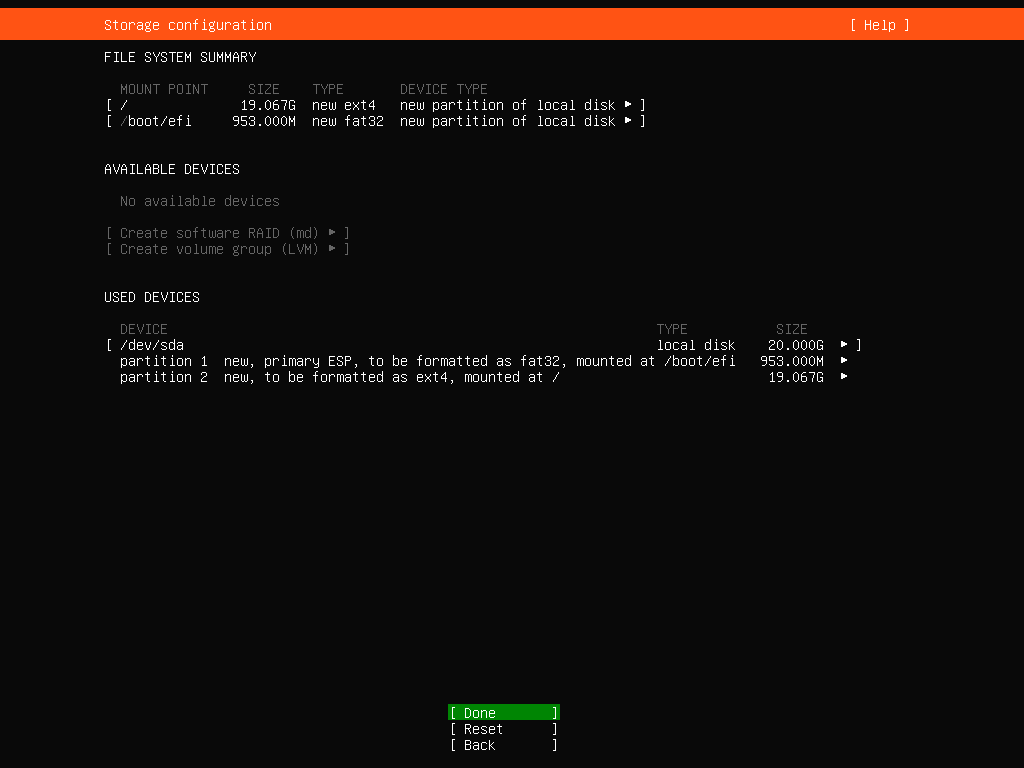The height and width of the screenshot is (768, 1024).
Task: Expand partition 2 actions arrow
Action: click(x=844, y=377)
